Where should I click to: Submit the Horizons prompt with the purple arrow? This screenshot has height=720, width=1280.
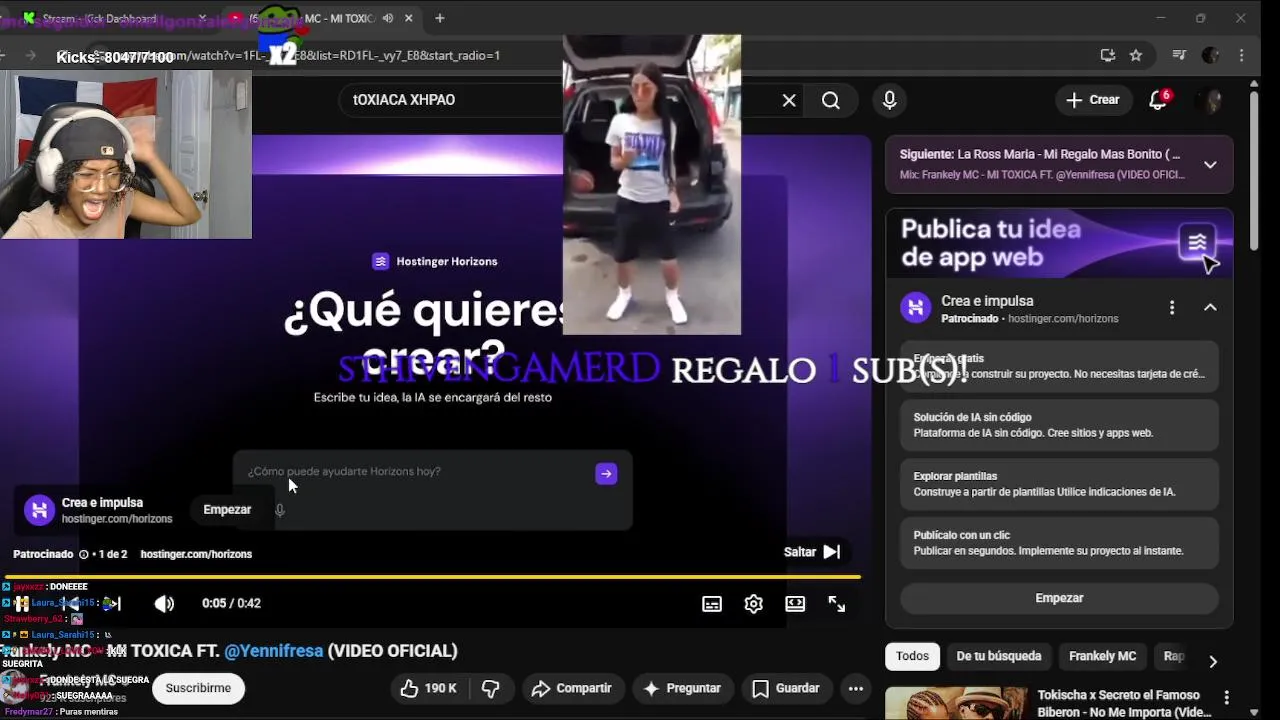[606, 474]
